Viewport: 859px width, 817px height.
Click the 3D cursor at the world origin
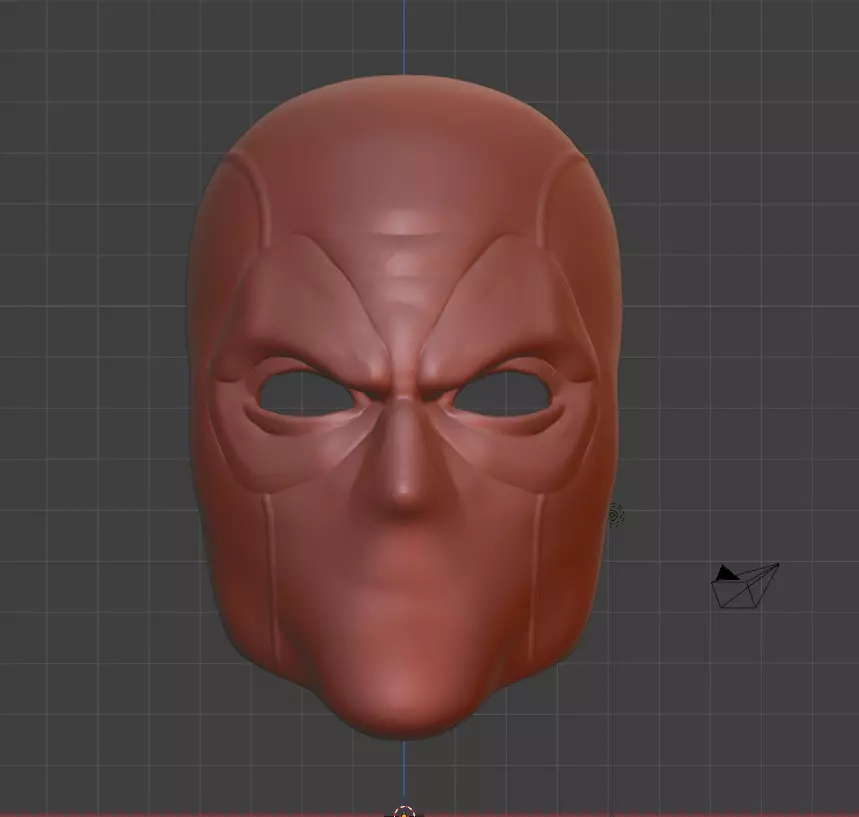pos(404,812)
